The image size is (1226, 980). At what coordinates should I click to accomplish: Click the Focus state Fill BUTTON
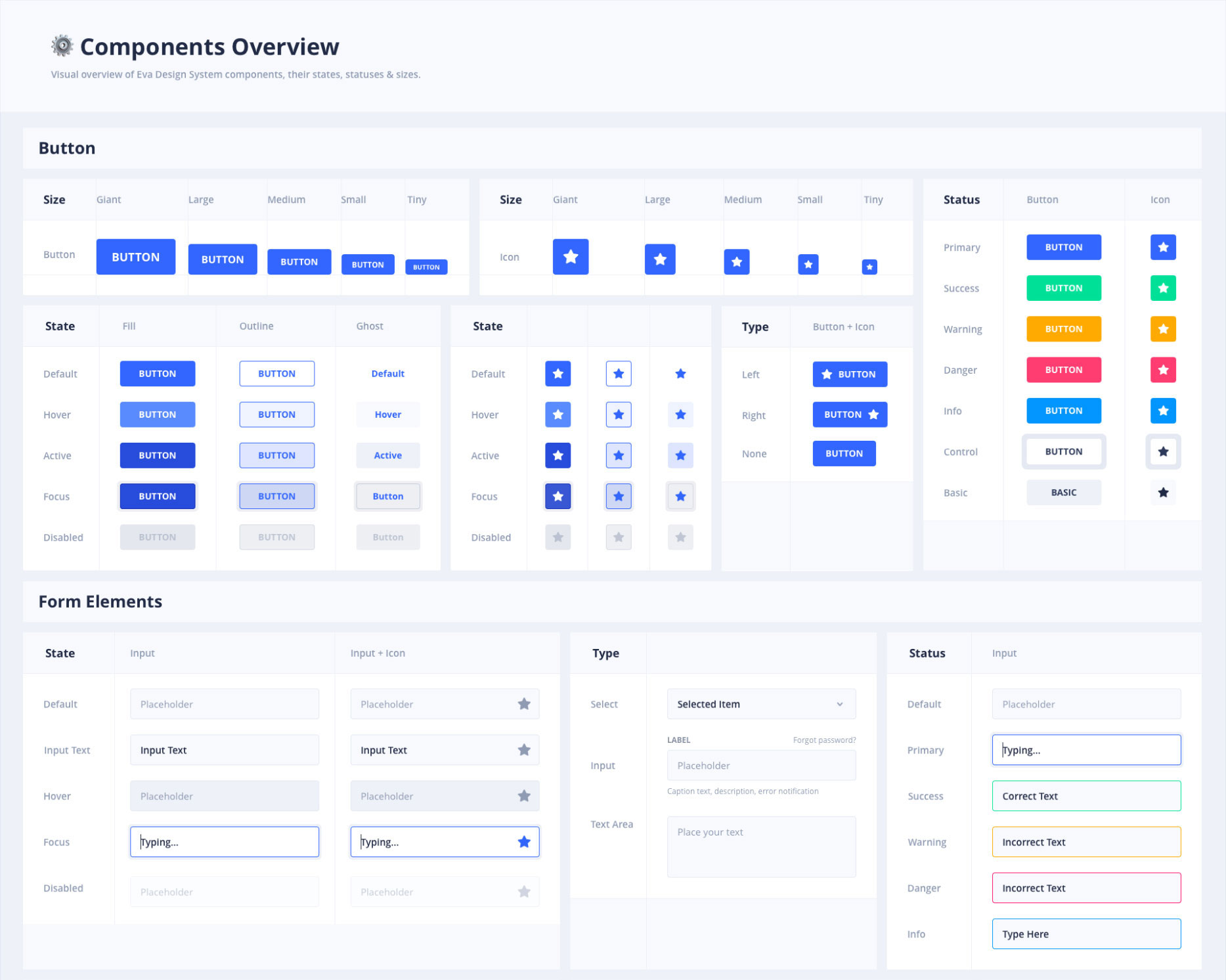158,497
